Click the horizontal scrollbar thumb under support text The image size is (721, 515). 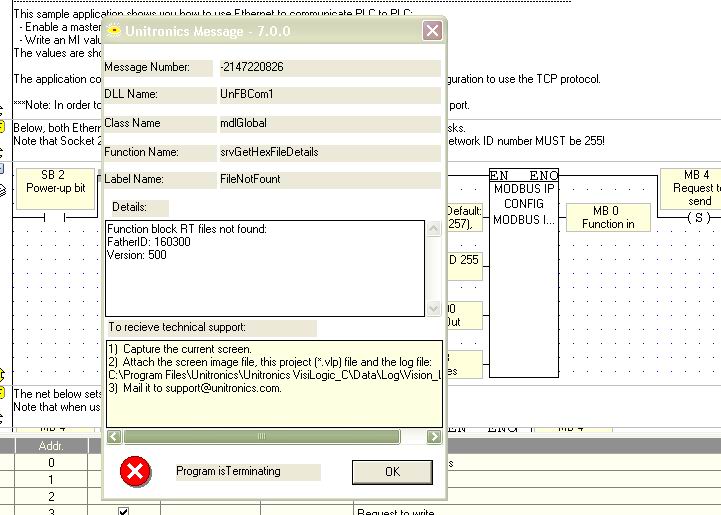point(261,436)
